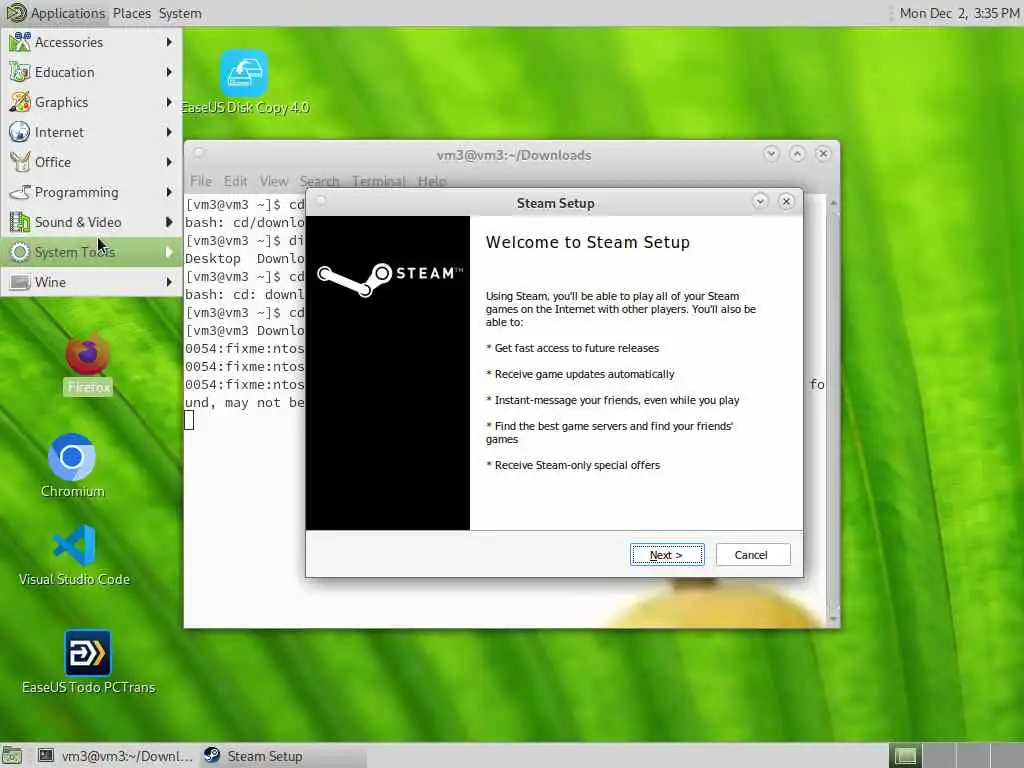Open the Accessories category icon
1024x768 pixels.
coord(20,42)
